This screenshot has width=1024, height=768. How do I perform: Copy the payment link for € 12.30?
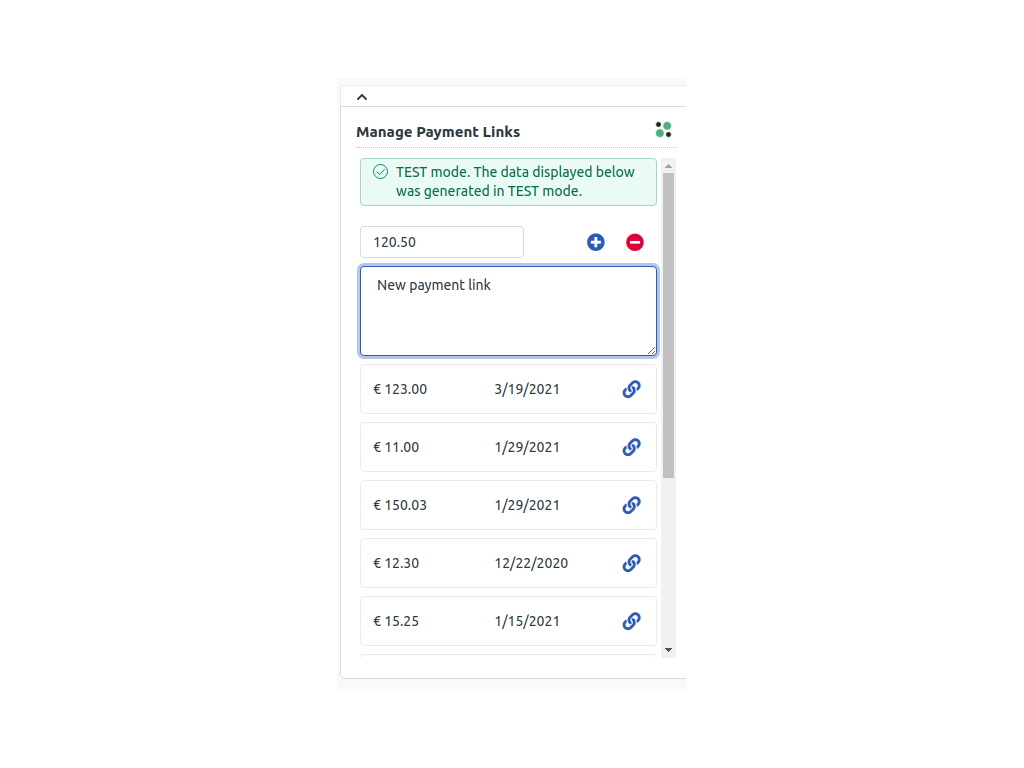tap(631, 563)
